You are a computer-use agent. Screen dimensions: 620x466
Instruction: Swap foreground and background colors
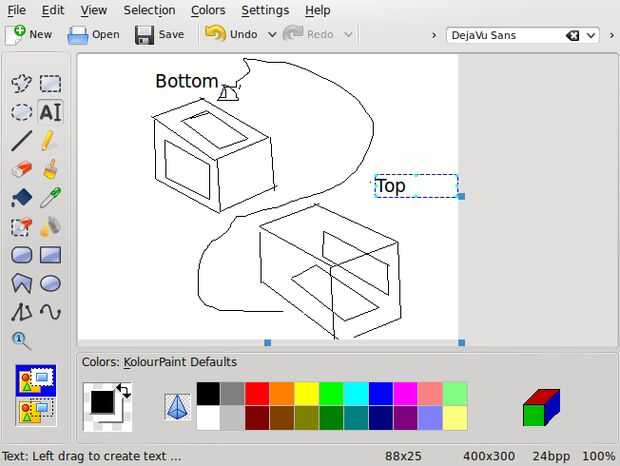click(x=123, y=389)
